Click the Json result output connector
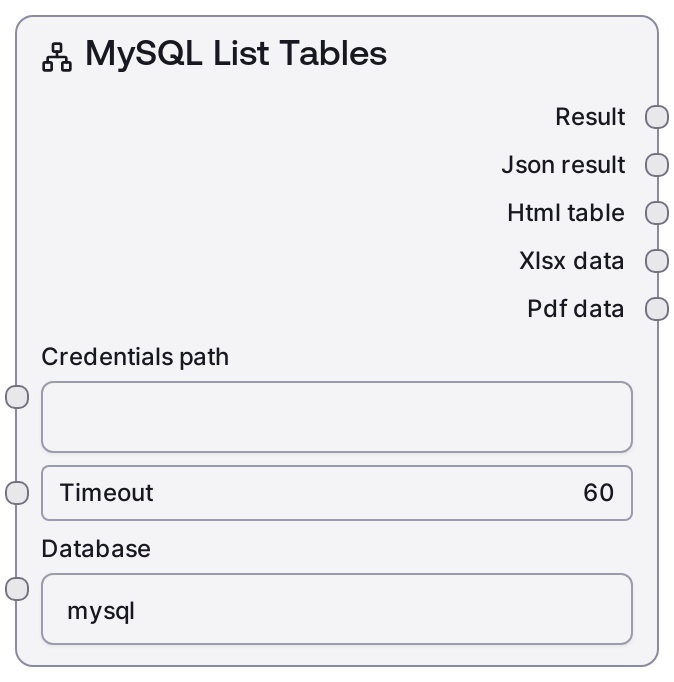This screenshot has height=682, width=674. pyautogui.click(x=657, y=165)
